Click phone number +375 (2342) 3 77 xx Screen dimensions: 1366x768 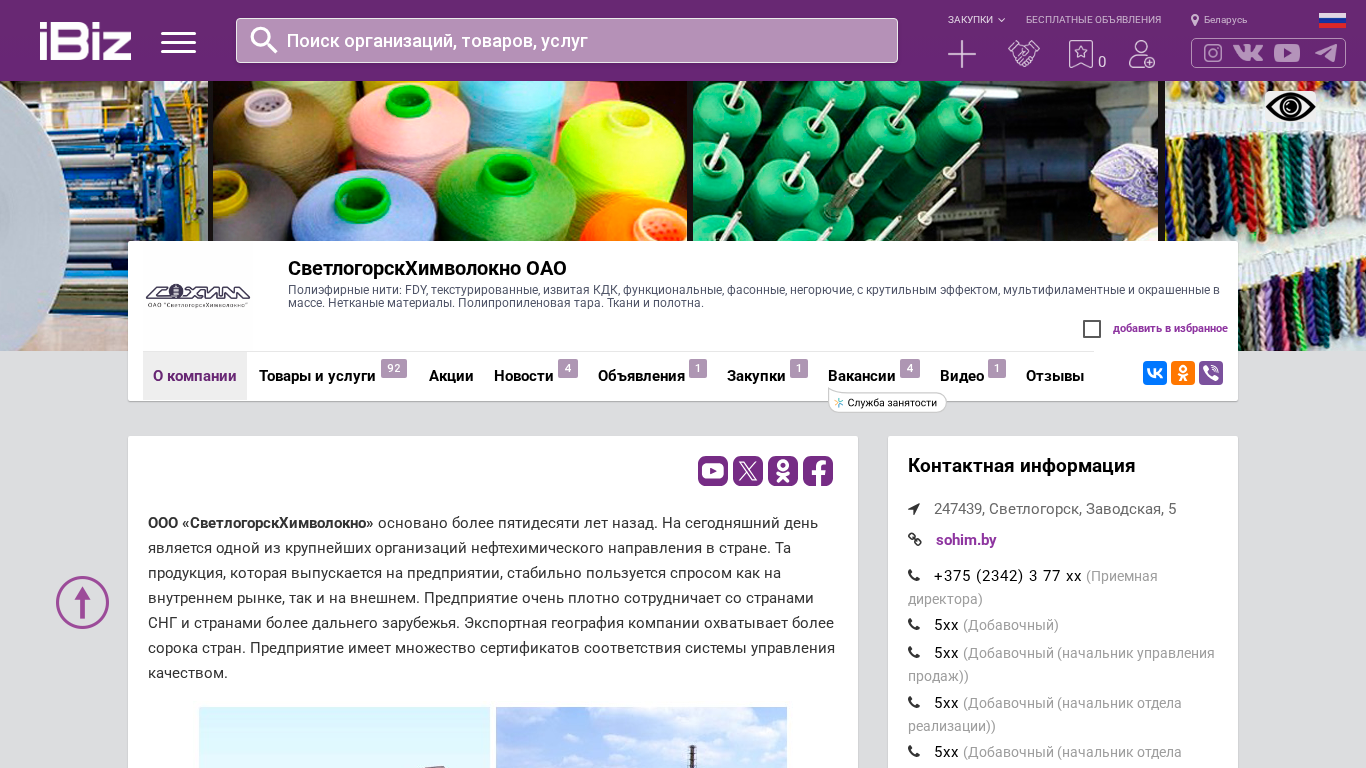[1008, 576]
